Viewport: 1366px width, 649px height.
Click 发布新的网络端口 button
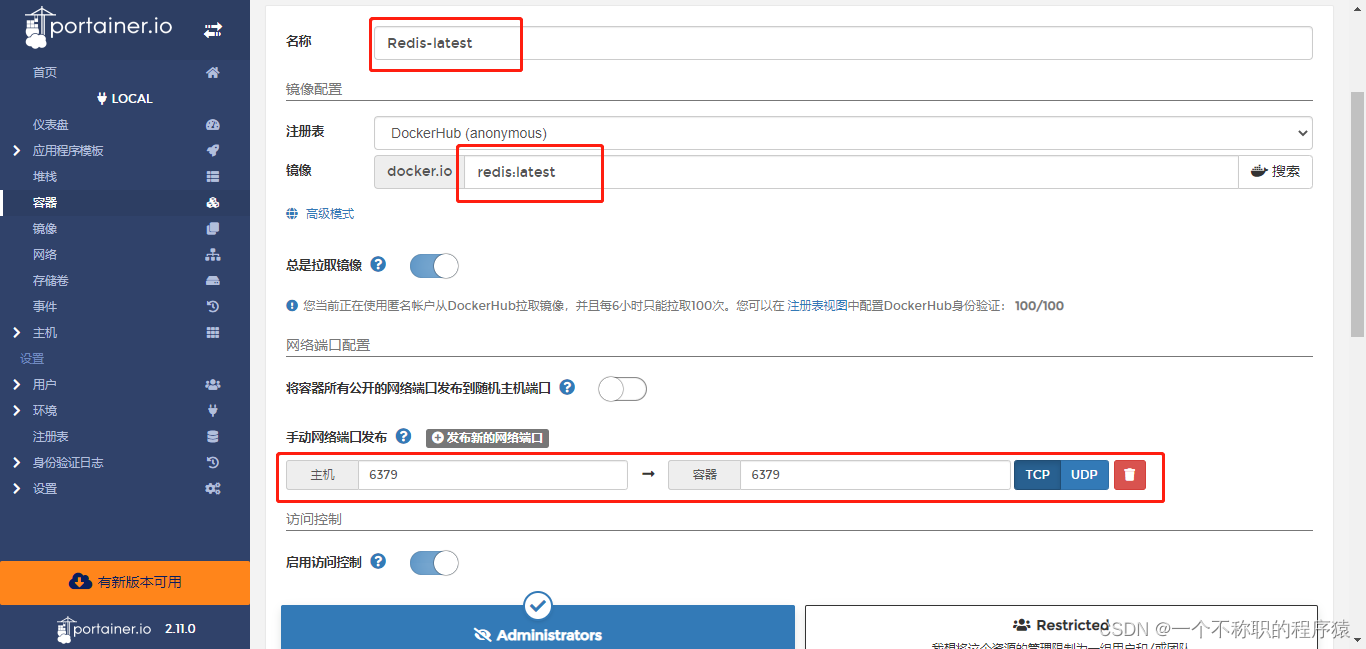487,437
